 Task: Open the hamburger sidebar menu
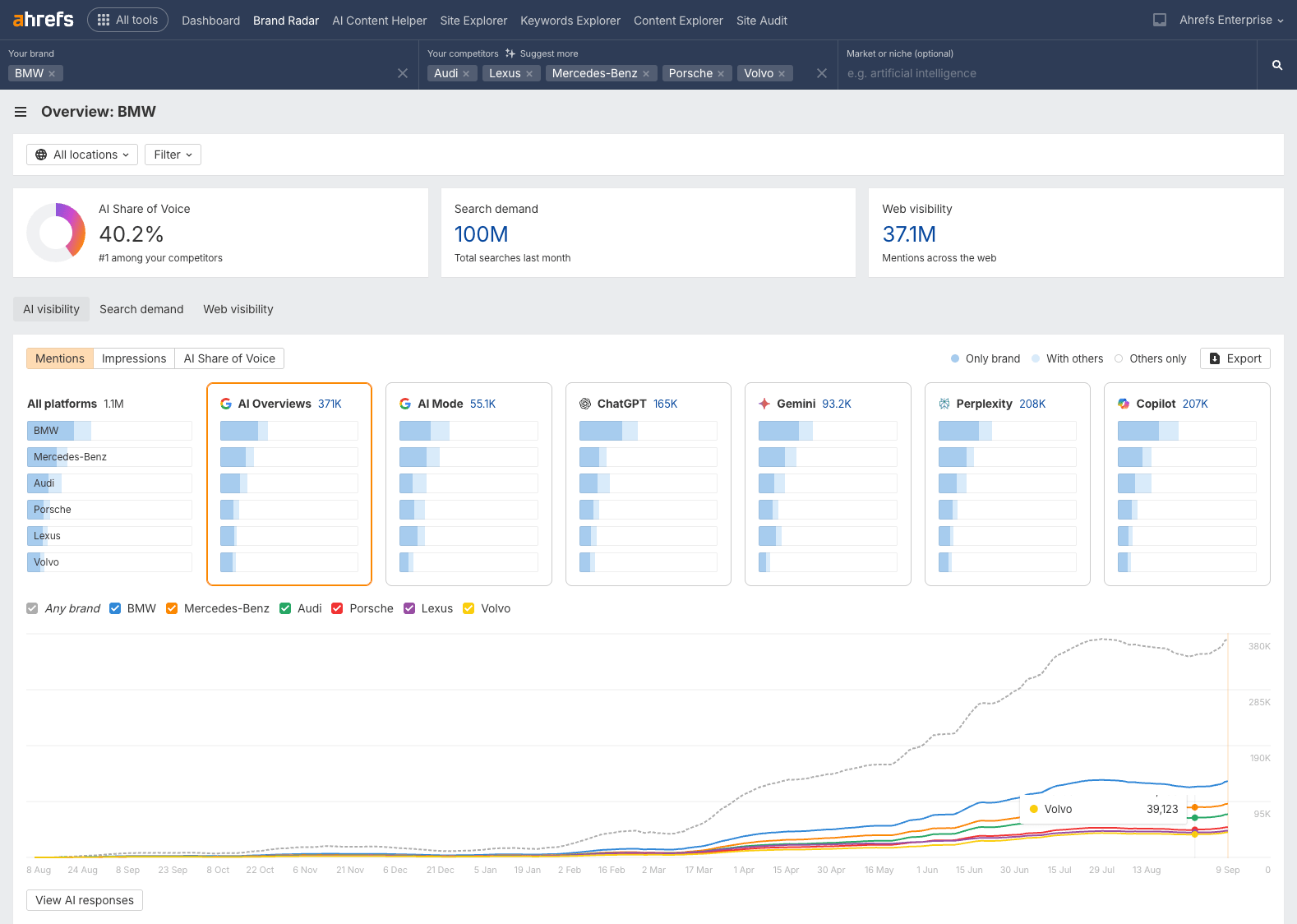point(21,112)
